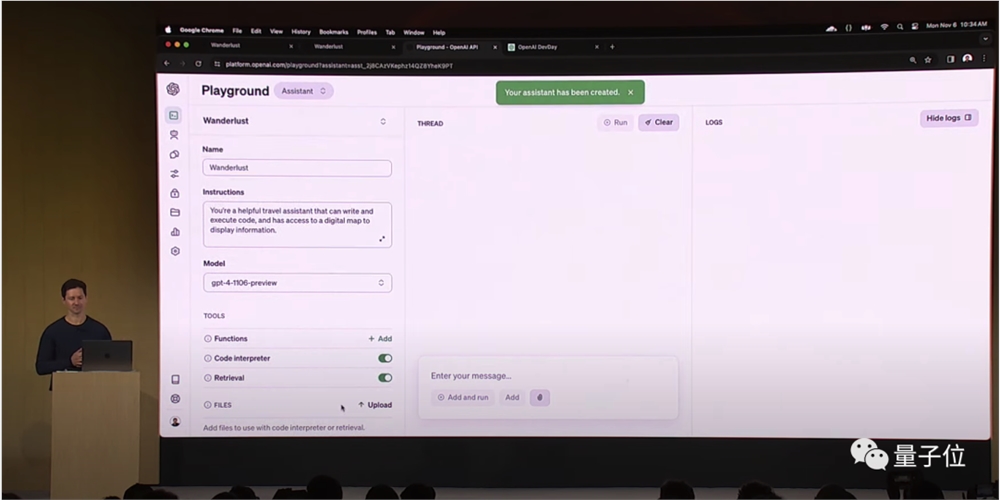Click Add and run button

tap(463, 398)
